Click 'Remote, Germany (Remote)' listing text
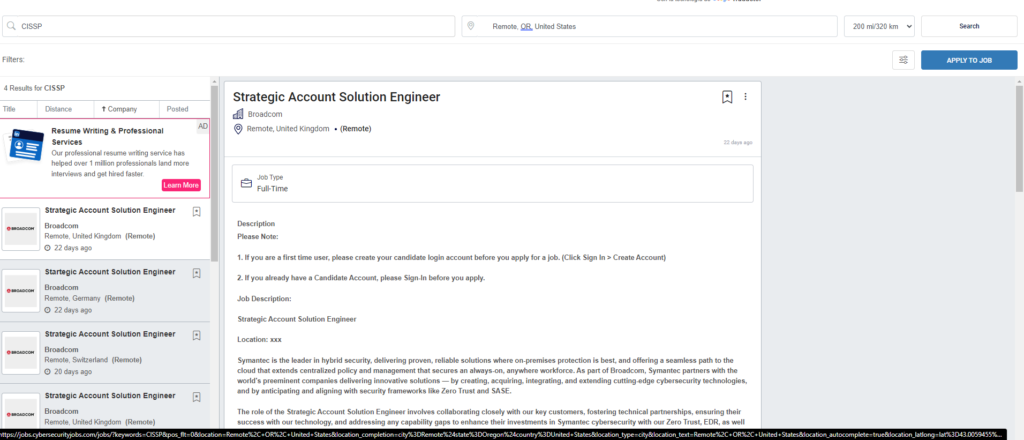 tap(89, 298)
